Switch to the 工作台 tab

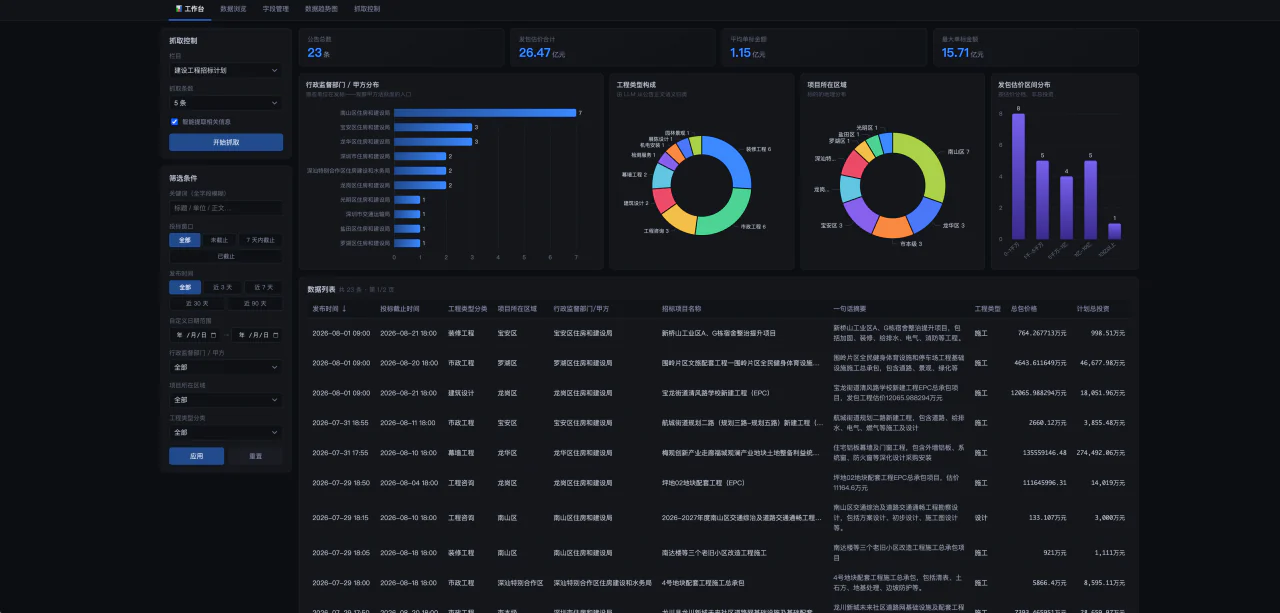point(190,8)
